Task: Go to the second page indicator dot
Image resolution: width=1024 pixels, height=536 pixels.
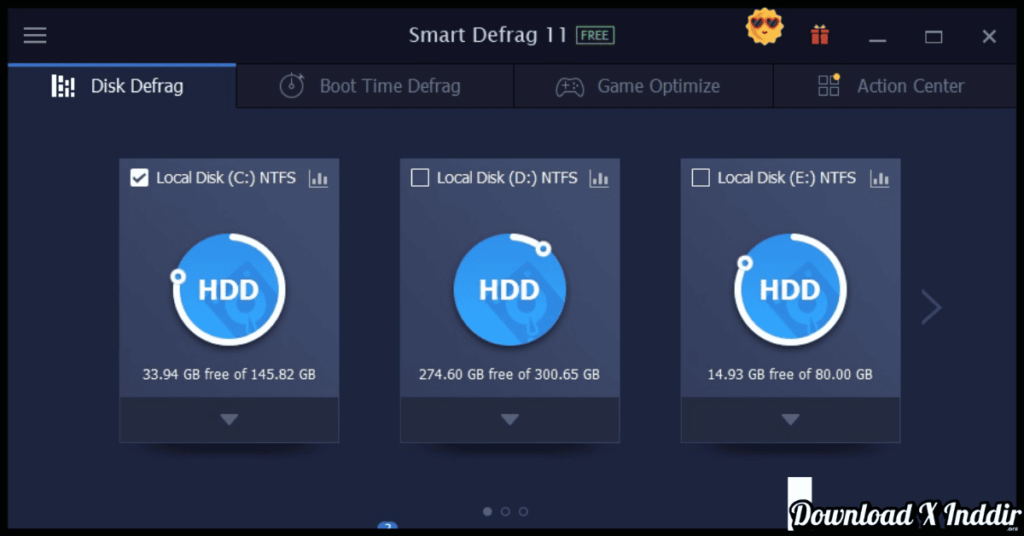Action: pos(505,512)
